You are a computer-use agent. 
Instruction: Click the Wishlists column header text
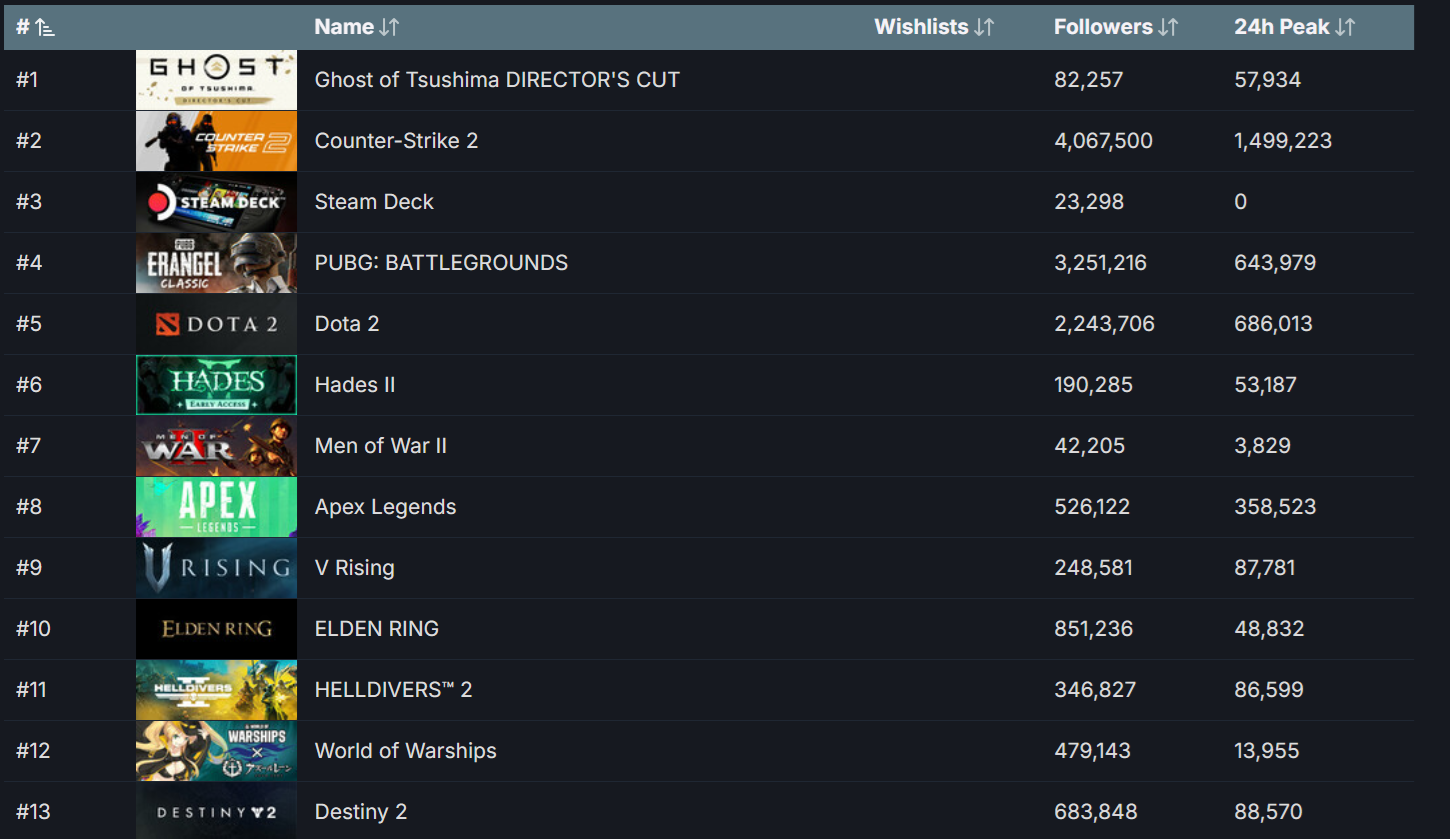921,28
